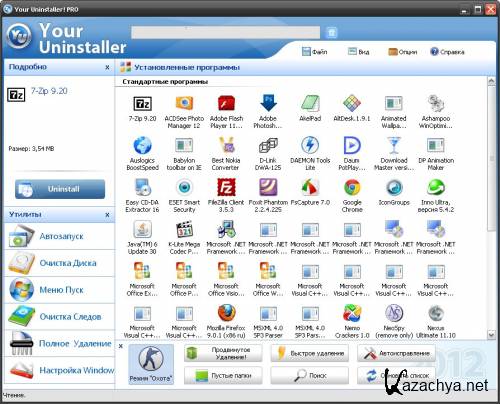Select K-Lite Mega Codec Pack icon
The height and width of the screenshot is (404, 500).
pos(184,229)
